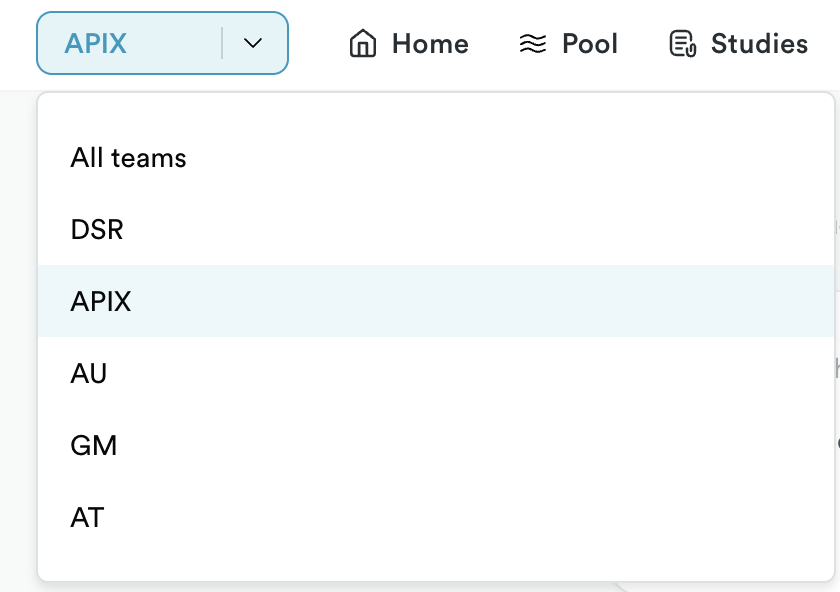The width and height of the screenshot is (840, 592).
Task: Click the header area left of Home icon
Action: point(318,43)
